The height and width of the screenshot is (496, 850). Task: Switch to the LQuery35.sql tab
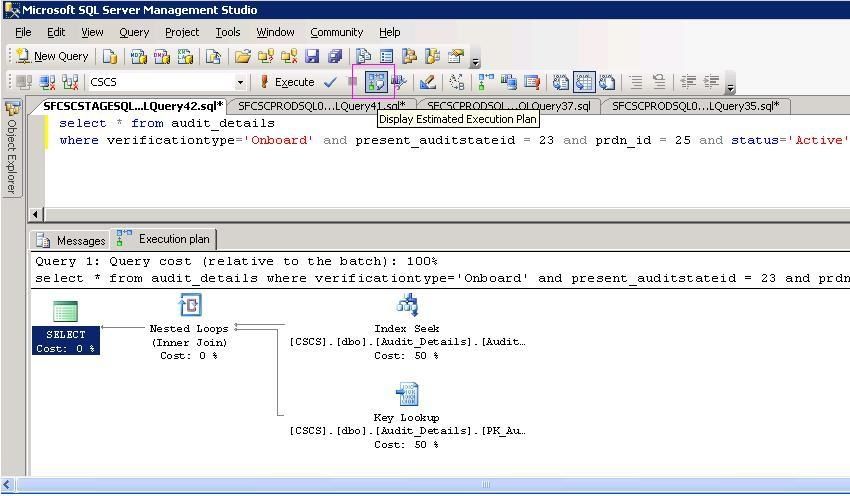click(696, 106)
